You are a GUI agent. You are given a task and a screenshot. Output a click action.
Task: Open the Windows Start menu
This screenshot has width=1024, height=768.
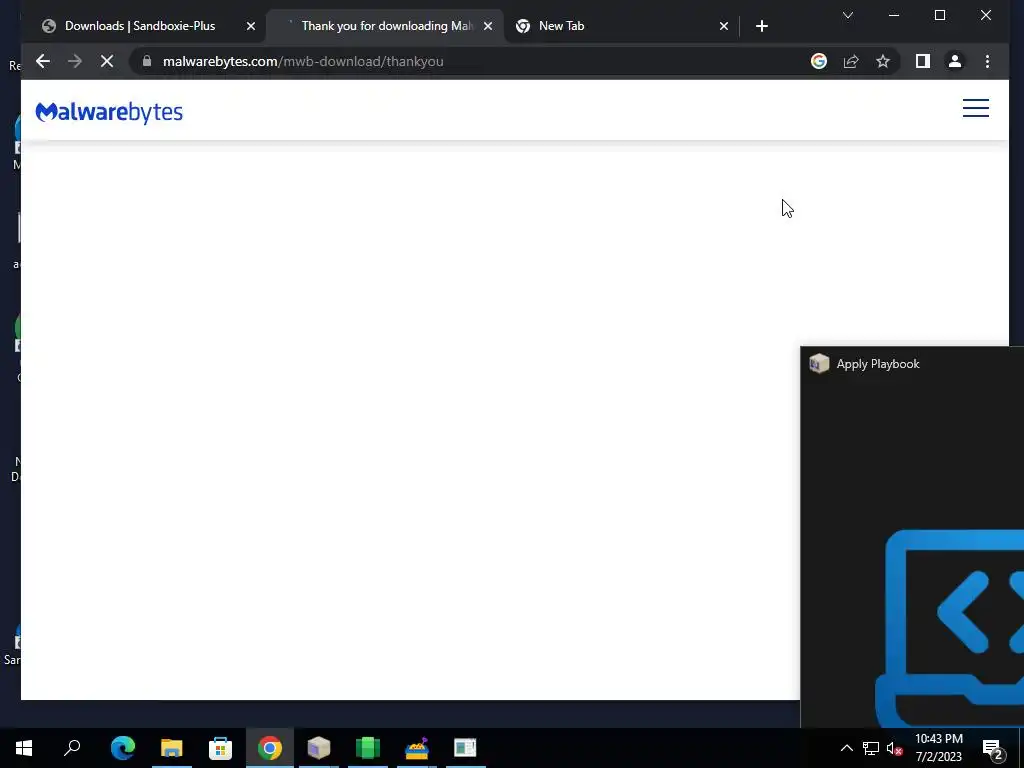[x=24, y=748]
